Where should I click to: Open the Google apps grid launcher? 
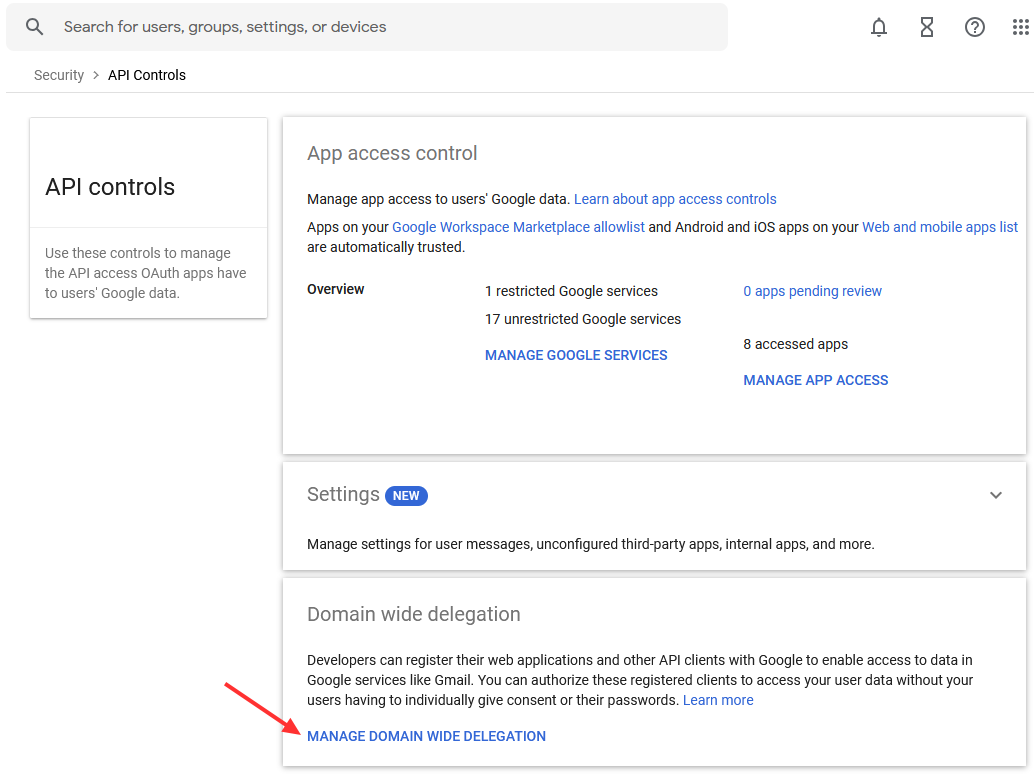point(1020,28)
